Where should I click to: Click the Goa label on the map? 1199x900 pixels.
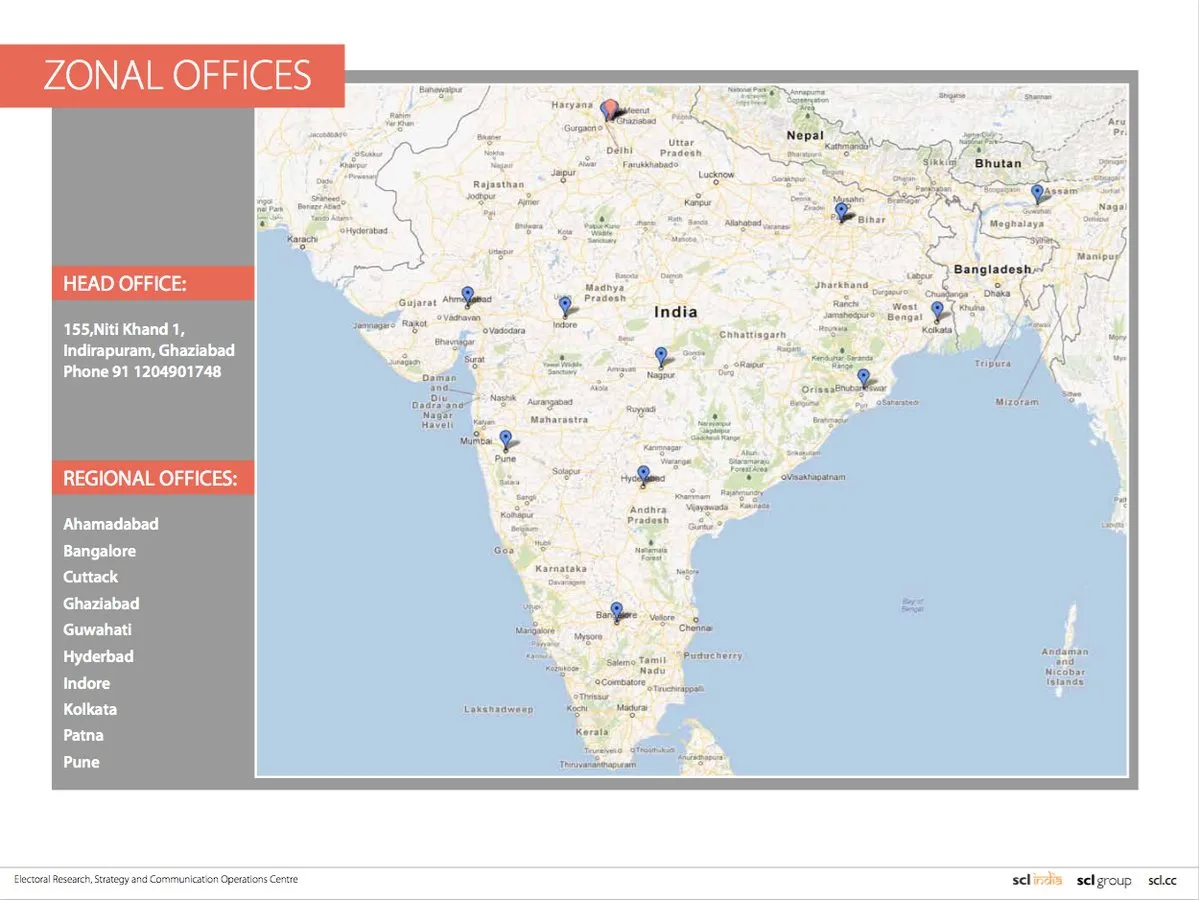(x=504, y=551)
